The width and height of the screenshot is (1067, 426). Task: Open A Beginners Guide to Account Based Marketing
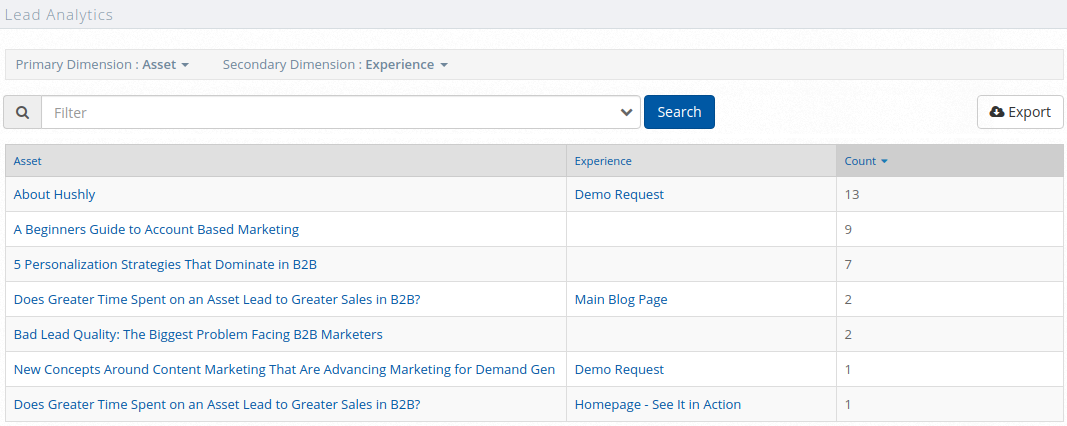pos(156,229)
